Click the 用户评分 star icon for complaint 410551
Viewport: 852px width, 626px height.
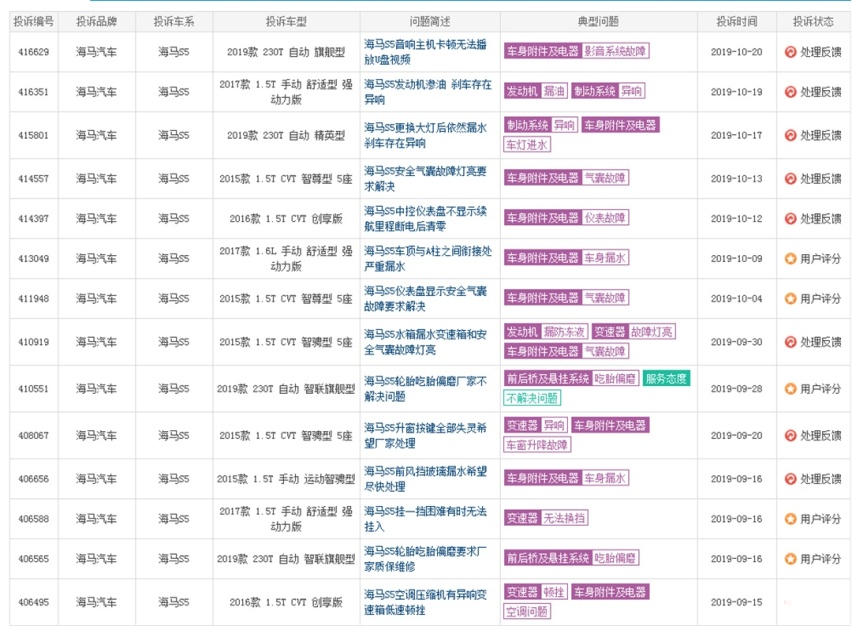[x=791, y=389]
